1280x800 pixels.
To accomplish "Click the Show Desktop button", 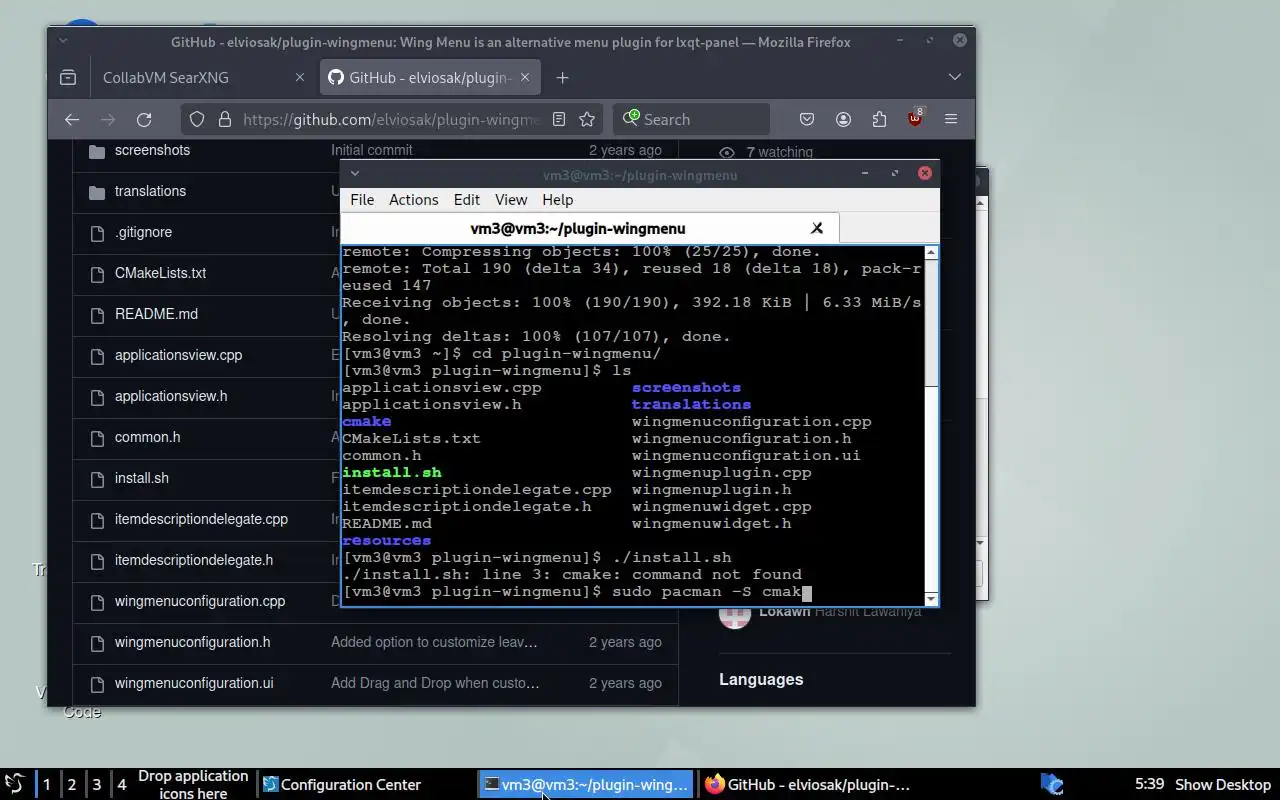I will tap(1222, 784).
